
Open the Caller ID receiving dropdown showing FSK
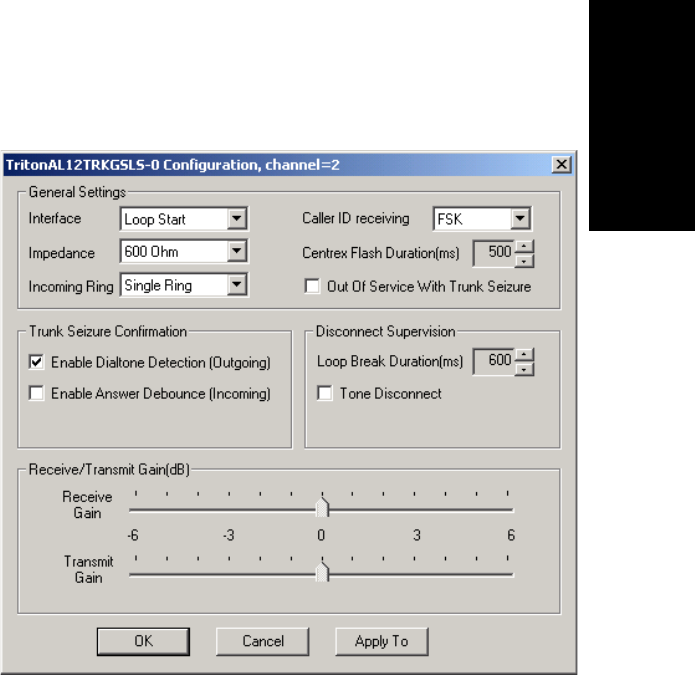click(x=482, y=219)
